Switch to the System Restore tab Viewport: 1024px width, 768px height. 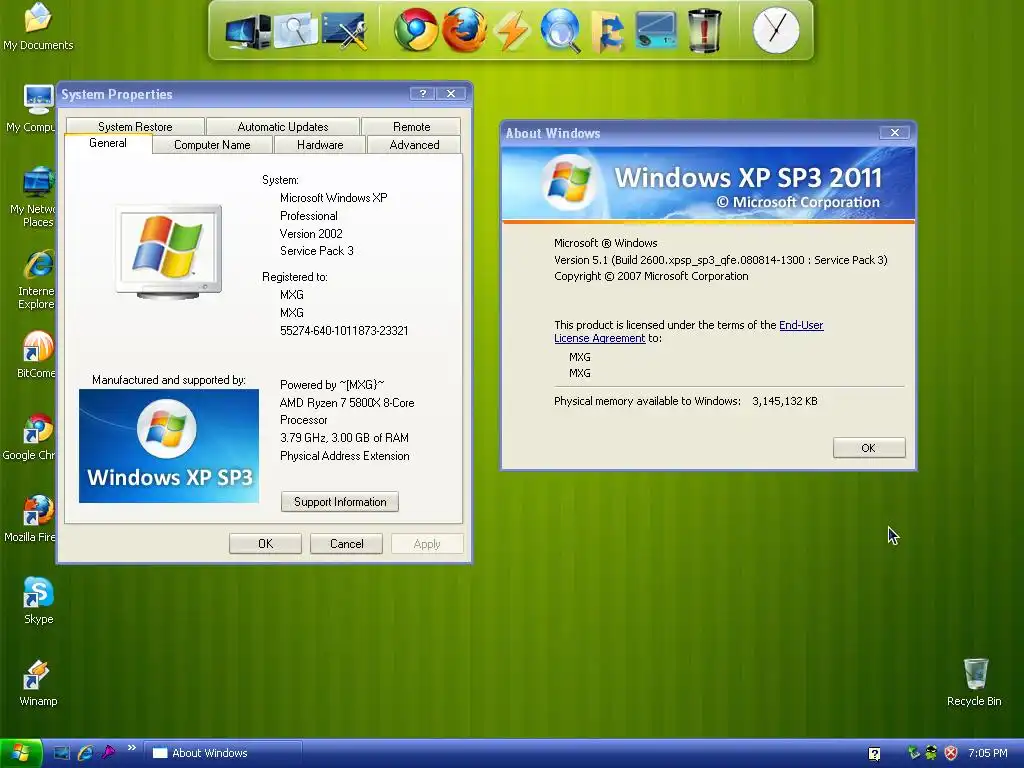click(x=135, y=127)
